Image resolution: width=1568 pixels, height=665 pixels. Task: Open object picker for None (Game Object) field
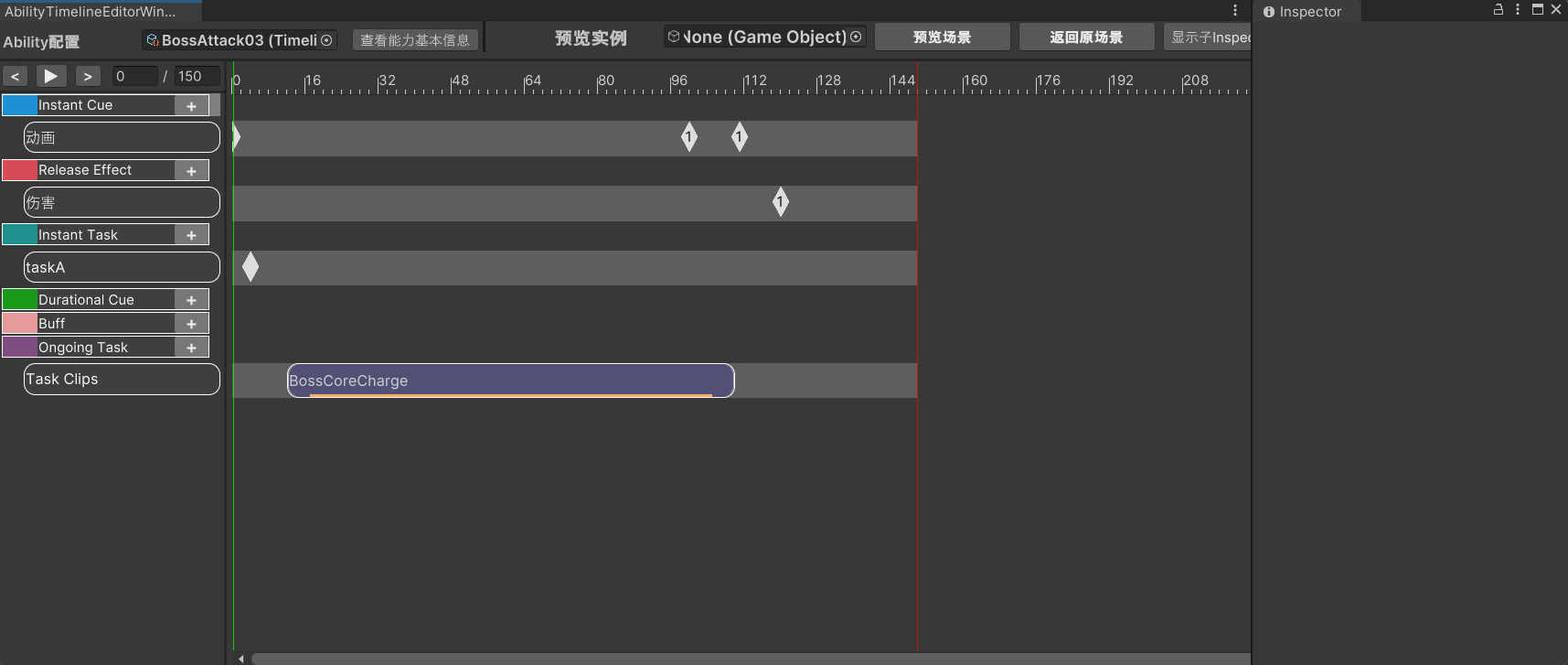click(856, 38)
